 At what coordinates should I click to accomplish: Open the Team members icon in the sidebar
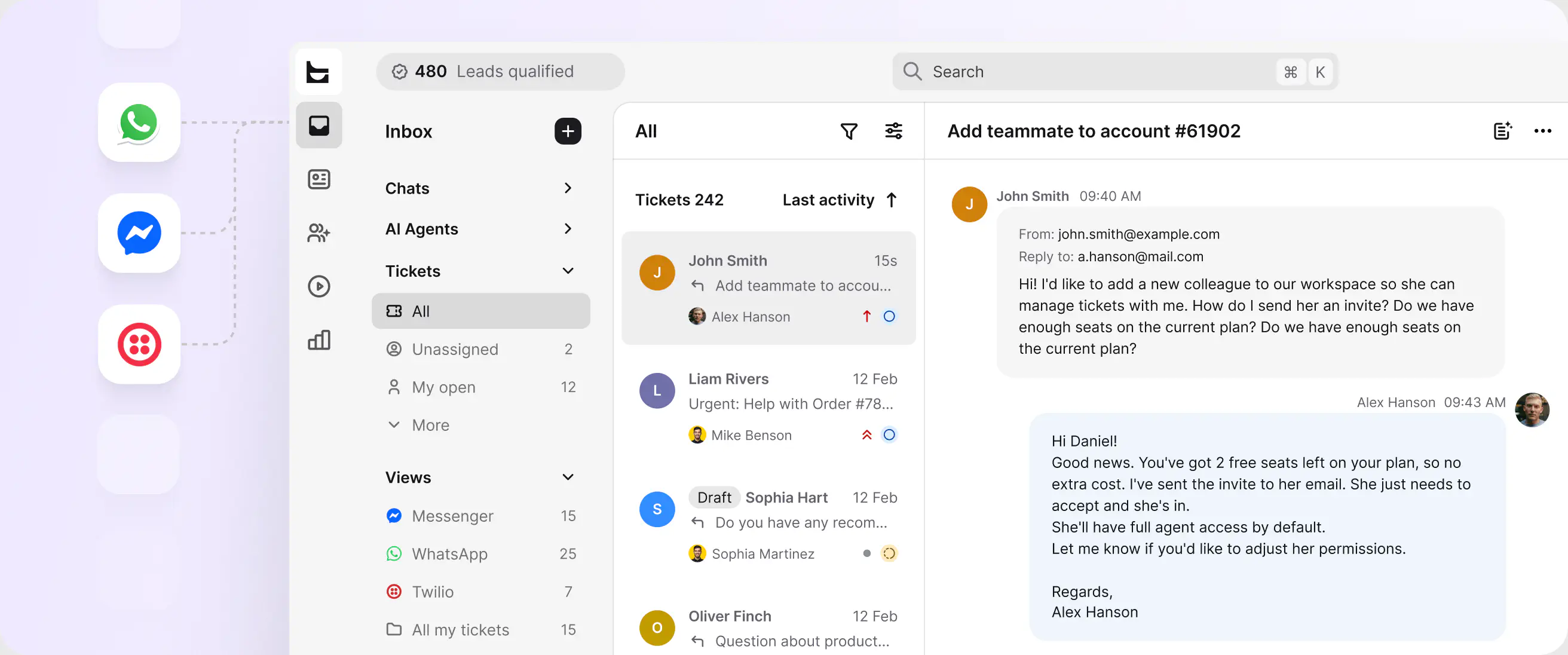click(x=318, y=232)
